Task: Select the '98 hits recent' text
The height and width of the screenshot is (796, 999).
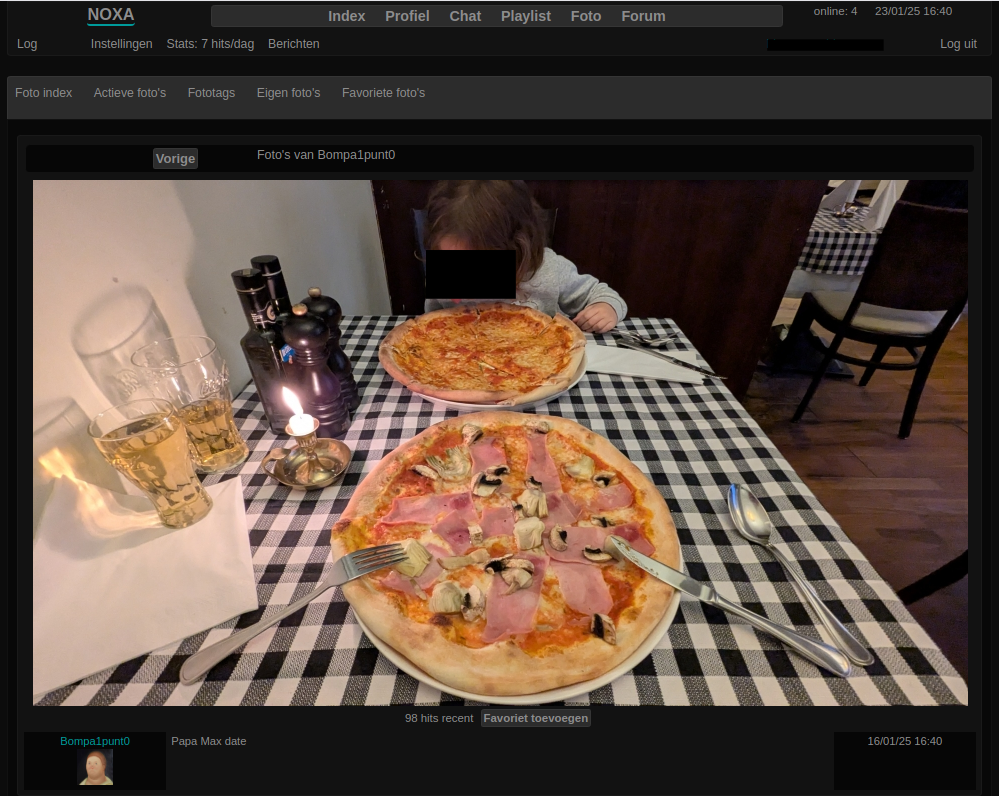Action: tap(439, 718)
